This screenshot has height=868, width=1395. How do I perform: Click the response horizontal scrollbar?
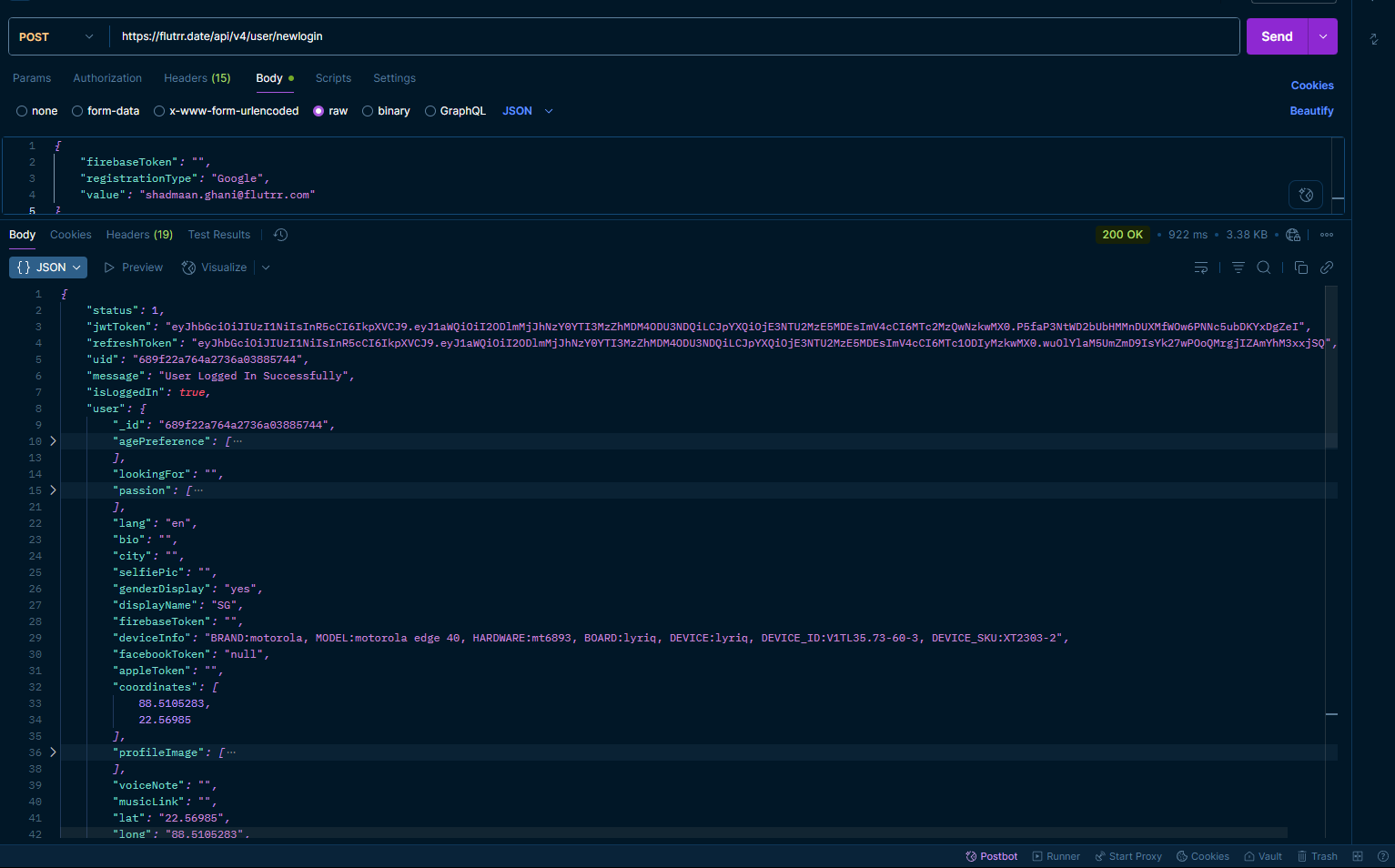tap(673, 833)
